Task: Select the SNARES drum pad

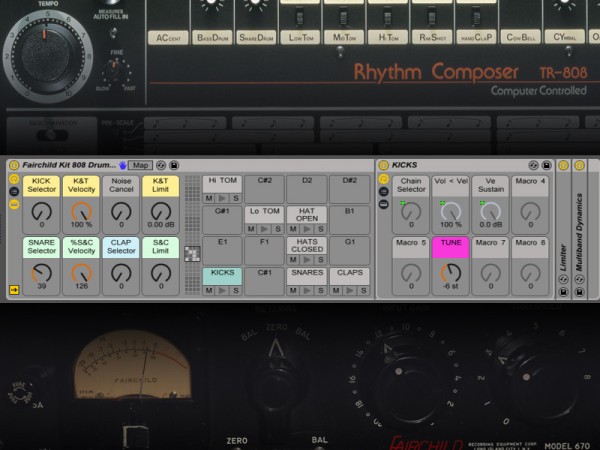Action: [x=306, y=272]
